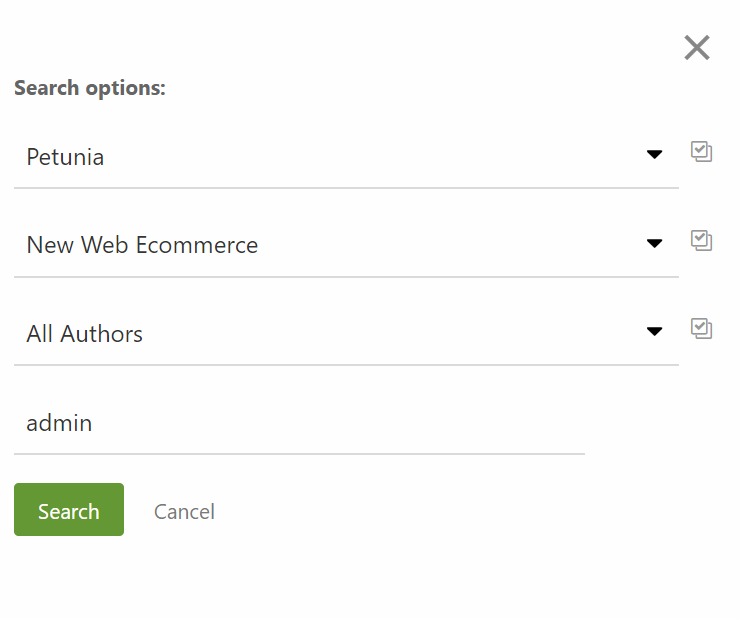Close the search options dialog

pyautogui.click(x=697, y=47)
